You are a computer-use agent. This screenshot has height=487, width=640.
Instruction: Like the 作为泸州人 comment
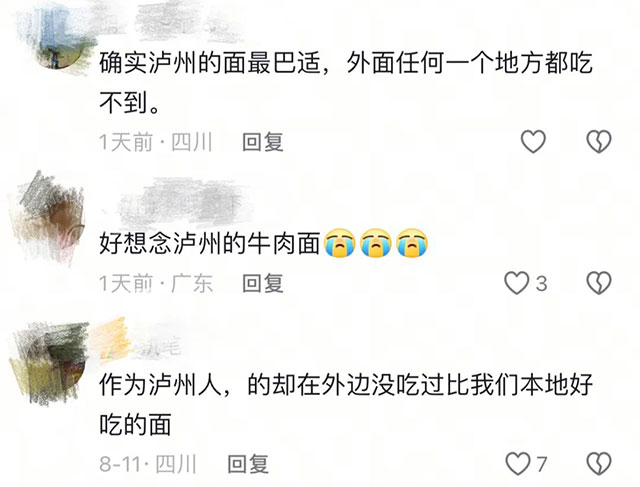(518, 464)
